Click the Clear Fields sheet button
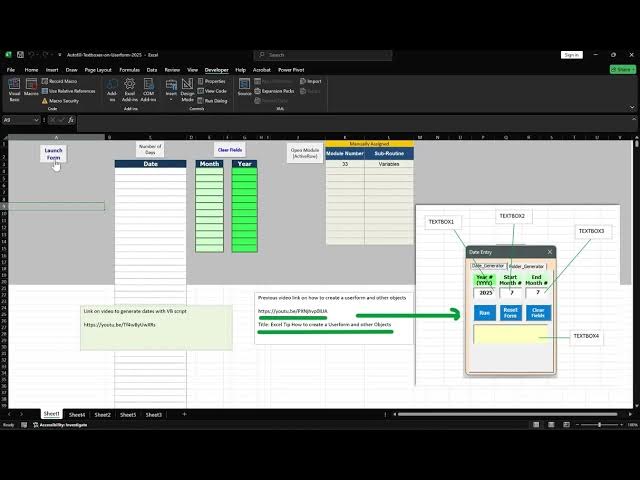This screenshot has height=480, width=640. tap(230, 150)
